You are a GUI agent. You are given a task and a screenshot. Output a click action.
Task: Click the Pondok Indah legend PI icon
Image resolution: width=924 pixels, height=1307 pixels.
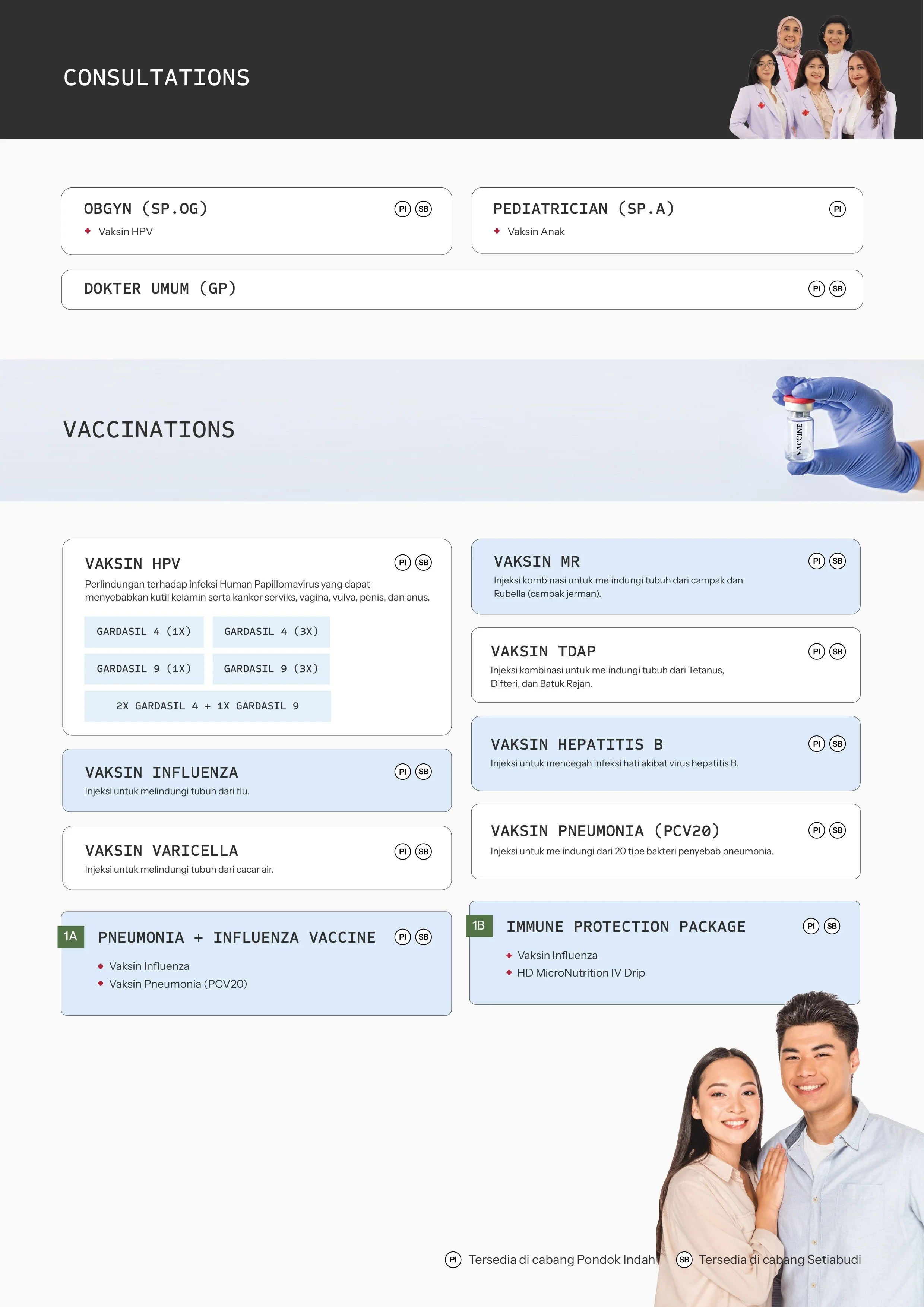(x=453, y=1260)
